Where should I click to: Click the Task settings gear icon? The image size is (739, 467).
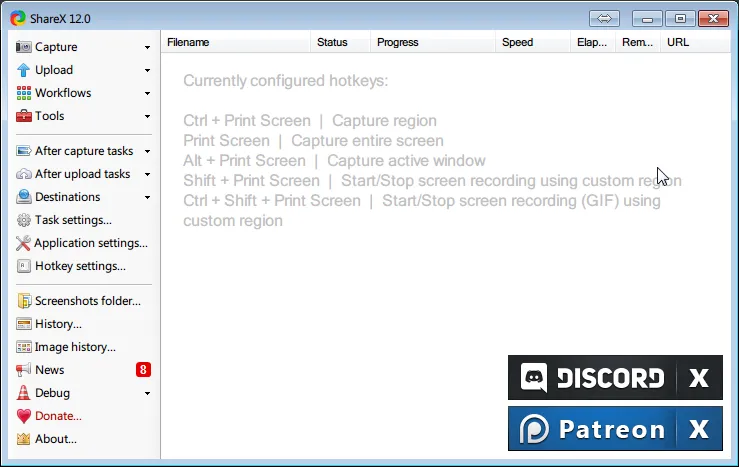(x=24, y=220)
